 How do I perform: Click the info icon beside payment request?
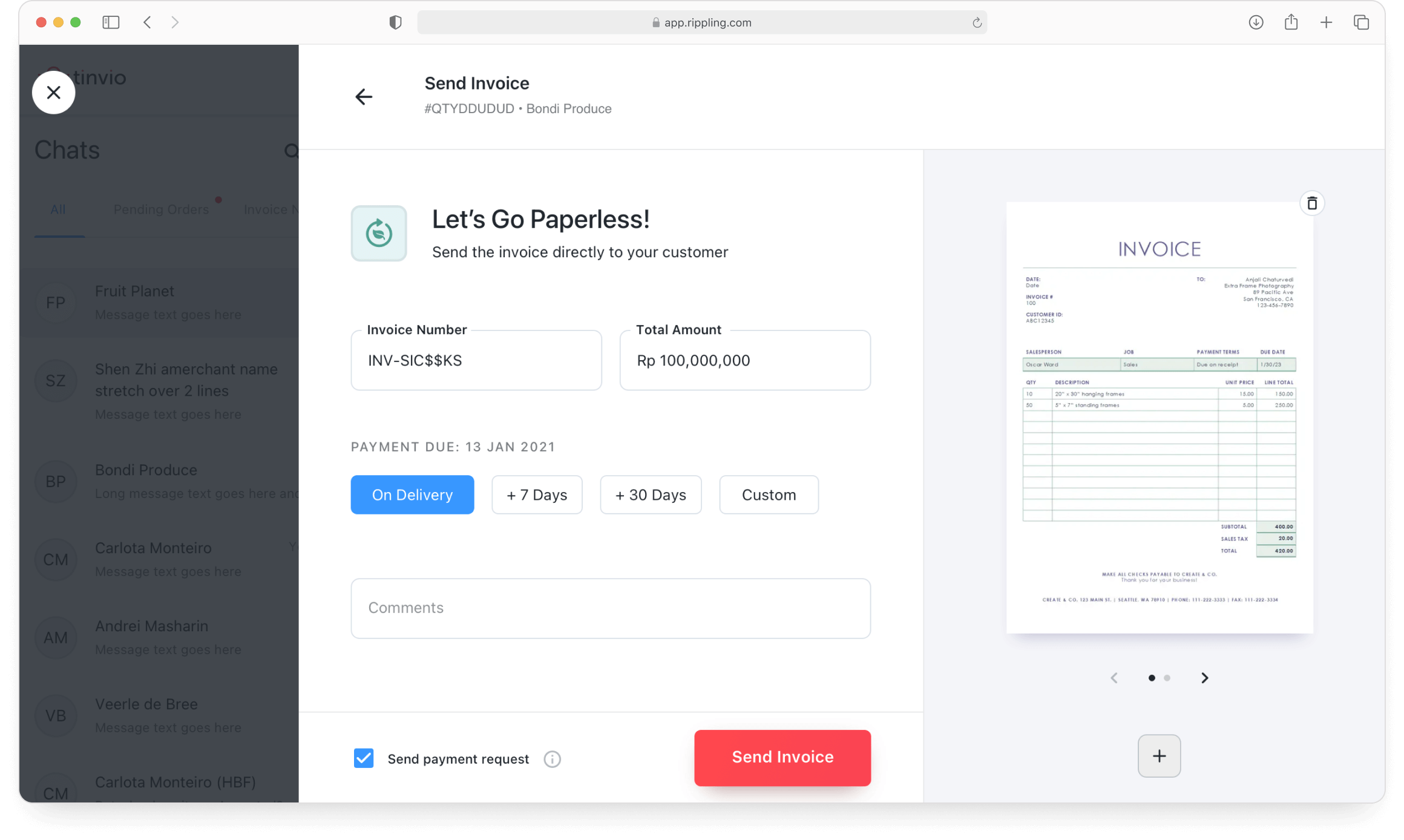pyautogui.click(x=552, y=759)
